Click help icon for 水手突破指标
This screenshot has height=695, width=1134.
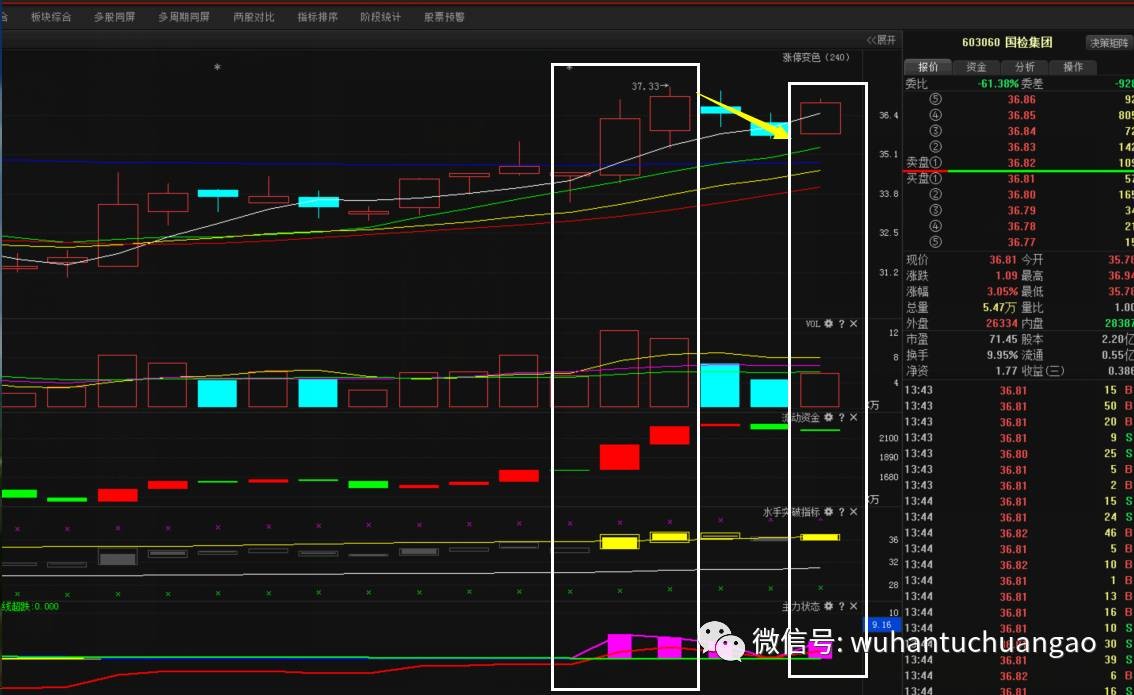841,511
